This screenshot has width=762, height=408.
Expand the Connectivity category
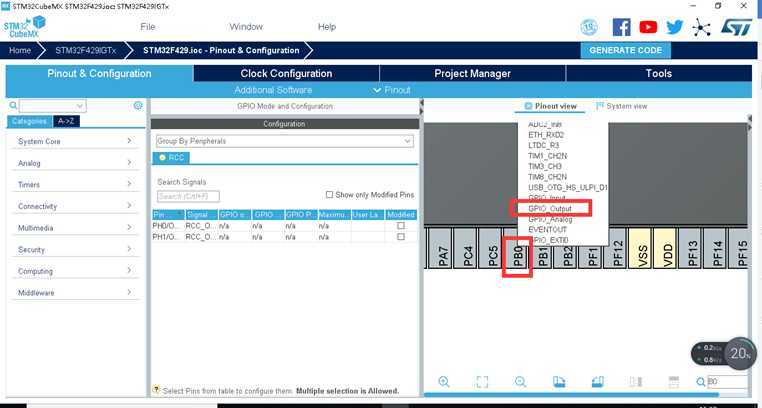coord(75,206)
